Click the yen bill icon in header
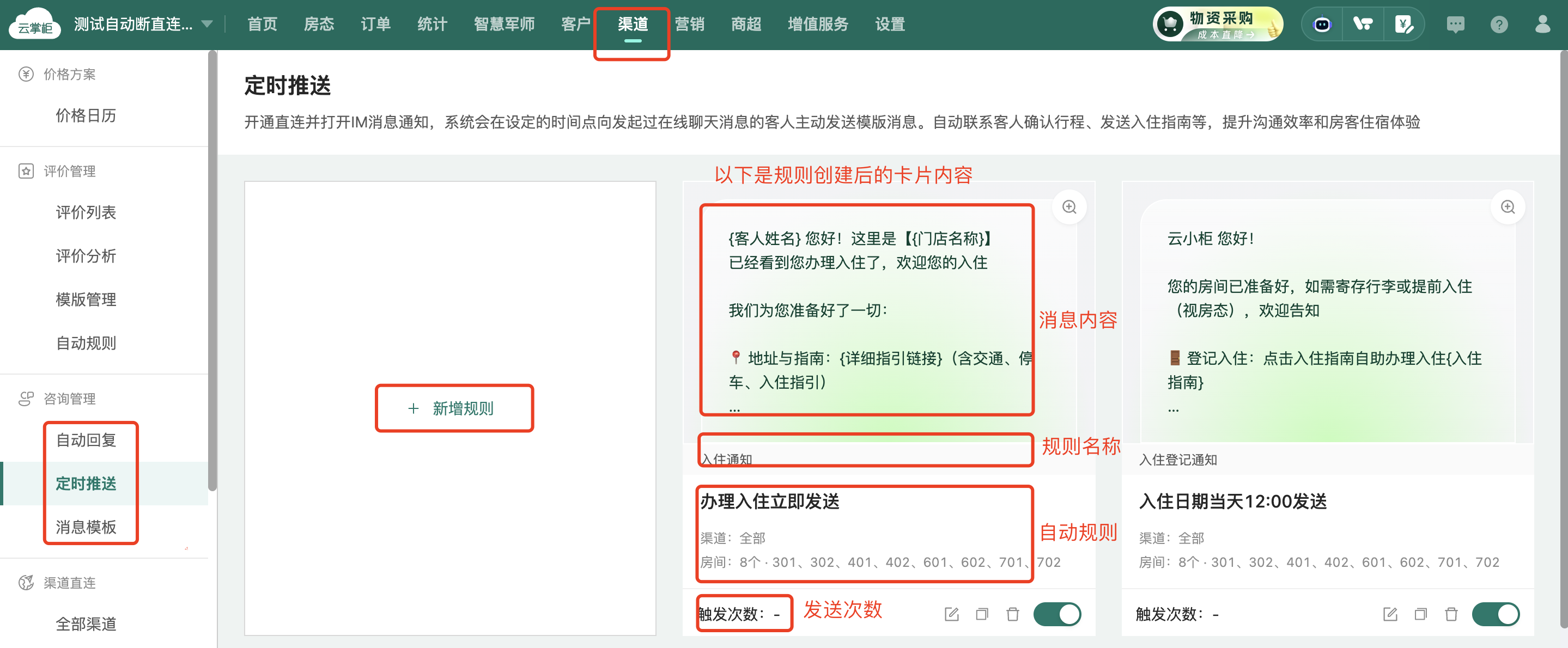 coord(1403,25)
